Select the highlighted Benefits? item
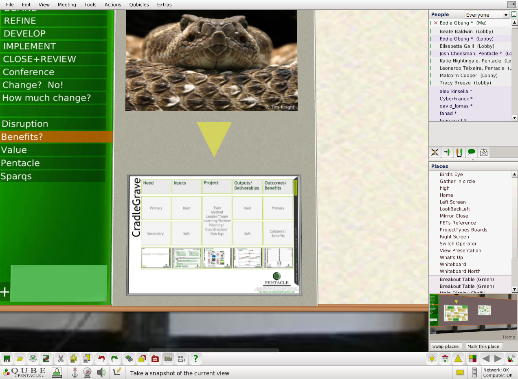The width and height of the screenshot is (518, 379). (x=56, y=137)
